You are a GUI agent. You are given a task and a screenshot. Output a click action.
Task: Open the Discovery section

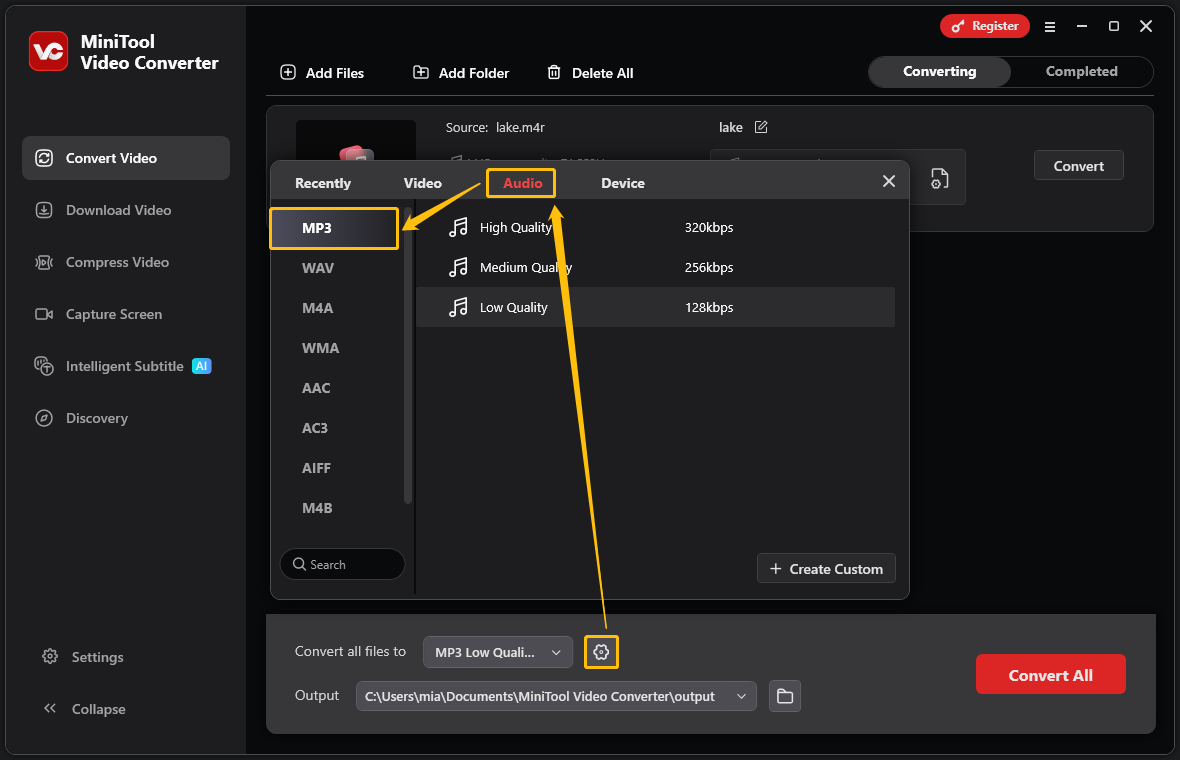click(x=97, y=418)
